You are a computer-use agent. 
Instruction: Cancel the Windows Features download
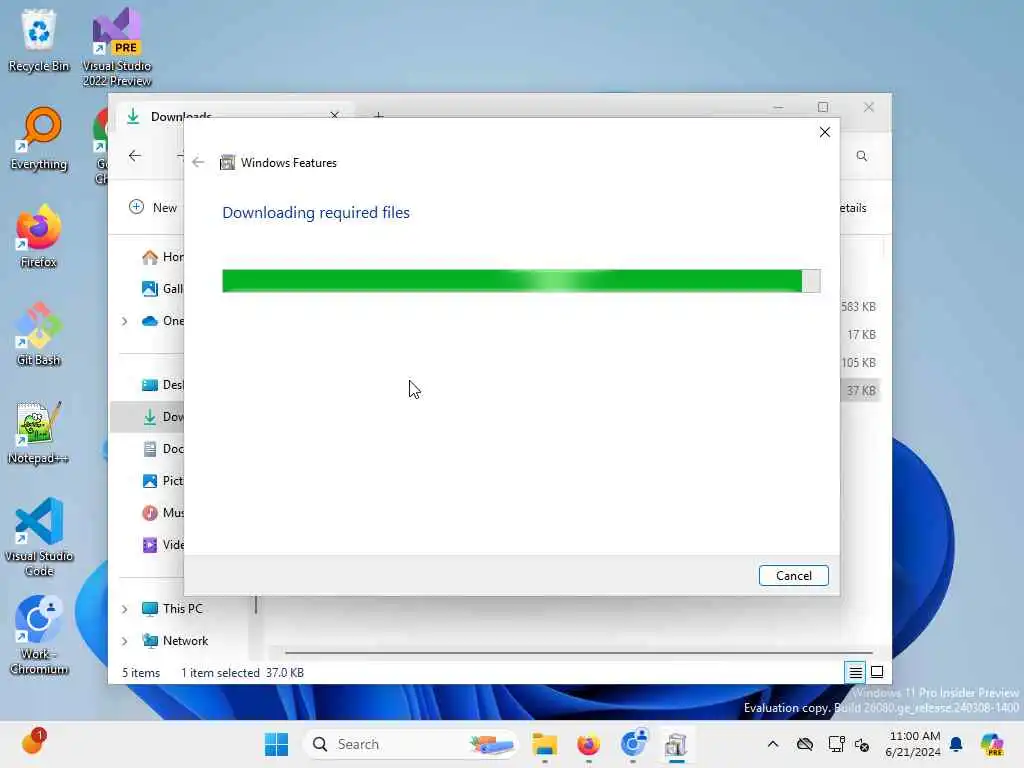[x=793, y=575]
